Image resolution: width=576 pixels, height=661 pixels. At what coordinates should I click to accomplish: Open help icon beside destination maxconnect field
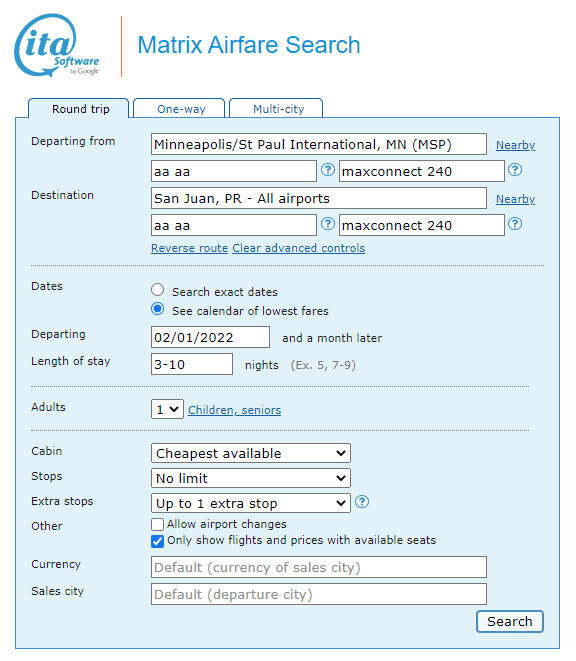tap(515, 224)
